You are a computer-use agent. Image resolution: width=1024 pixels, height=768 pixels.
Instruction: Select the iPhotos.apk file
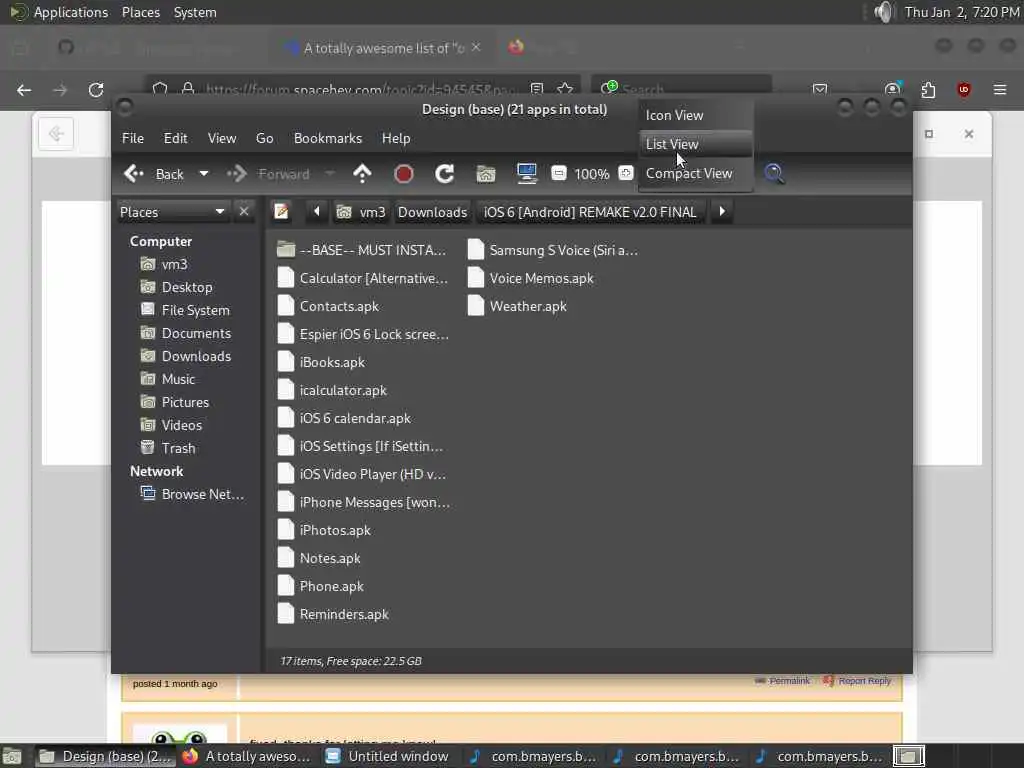pyautogui.click(x=324, y=530)
